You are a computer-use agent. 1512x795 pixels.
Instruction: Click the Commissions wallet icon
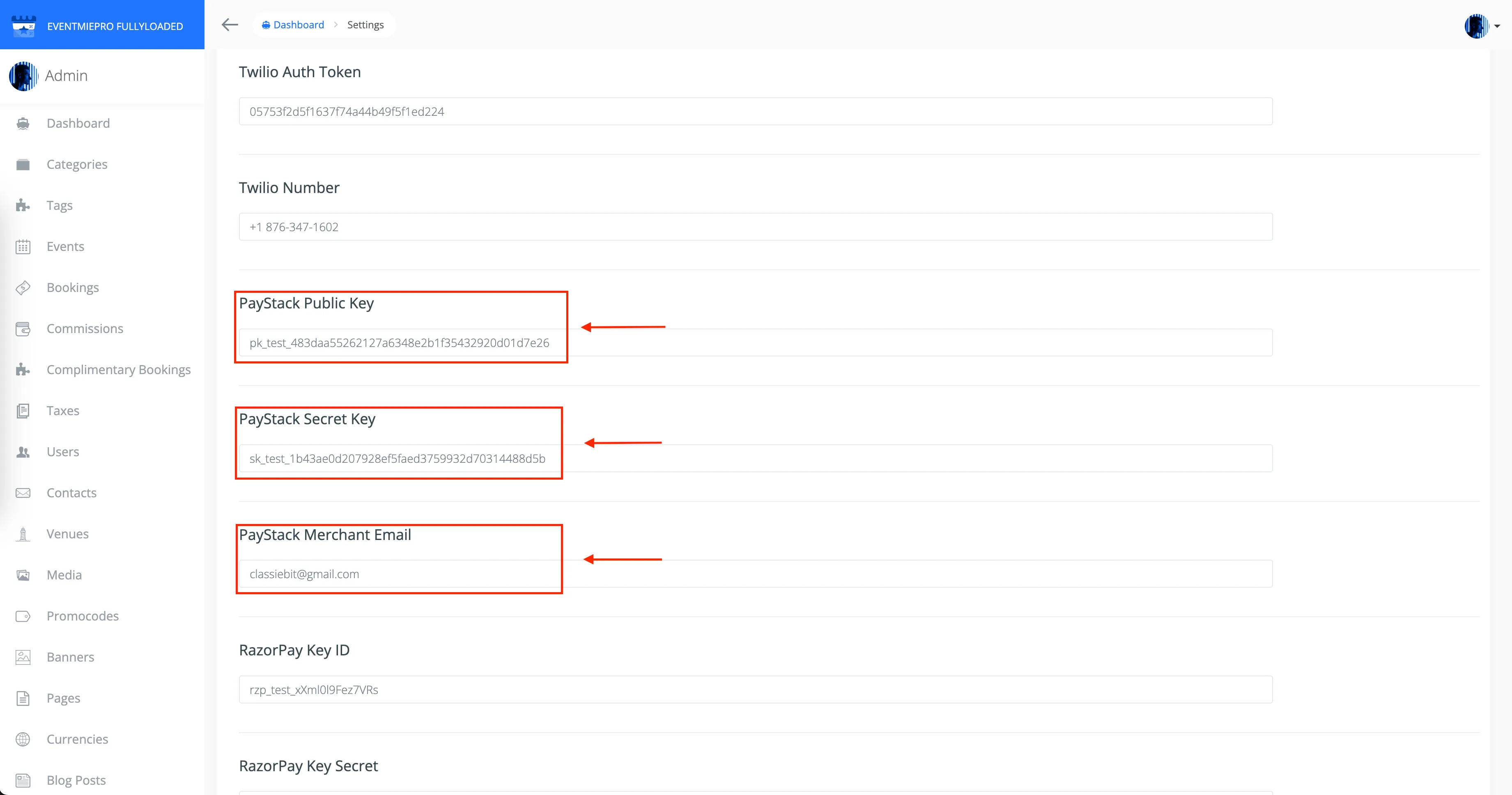click(23, 329)
